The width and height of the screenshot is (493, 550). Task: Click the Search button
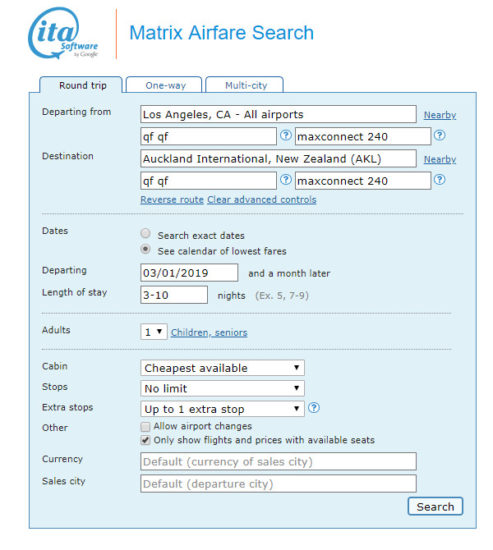(435, 507)
